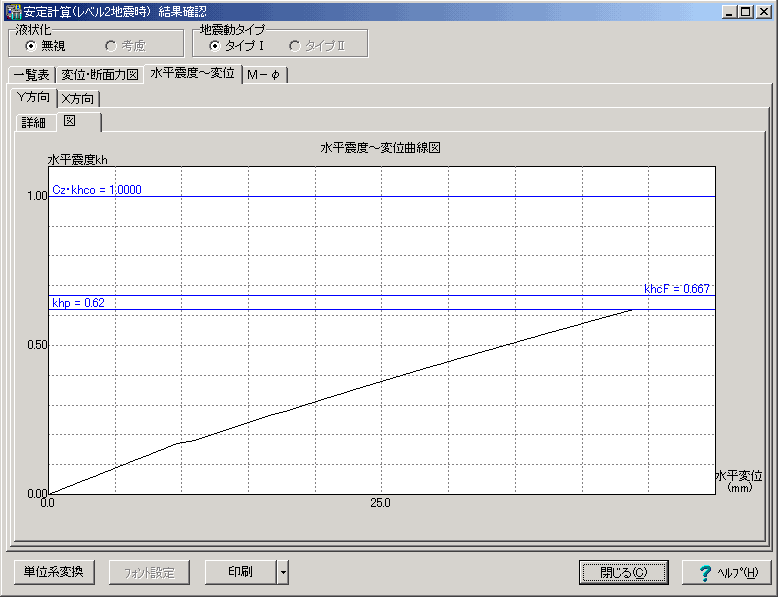778x597 pixels.
Task: Go to the M－φ tab
Action: click(264, 74)
